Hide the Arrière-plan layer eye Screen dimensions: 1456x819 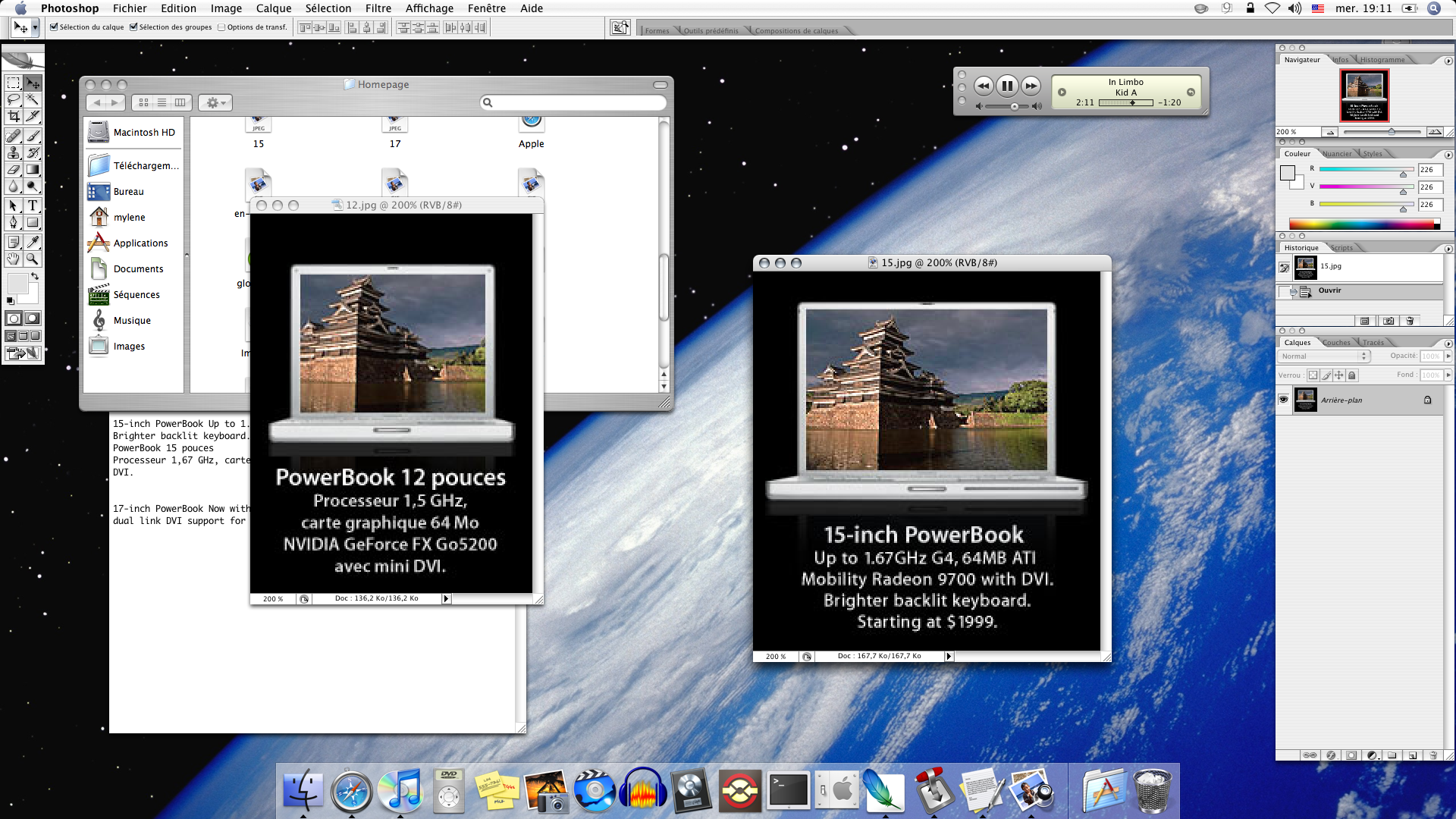pyautogui.click(x=1284, y=400)
